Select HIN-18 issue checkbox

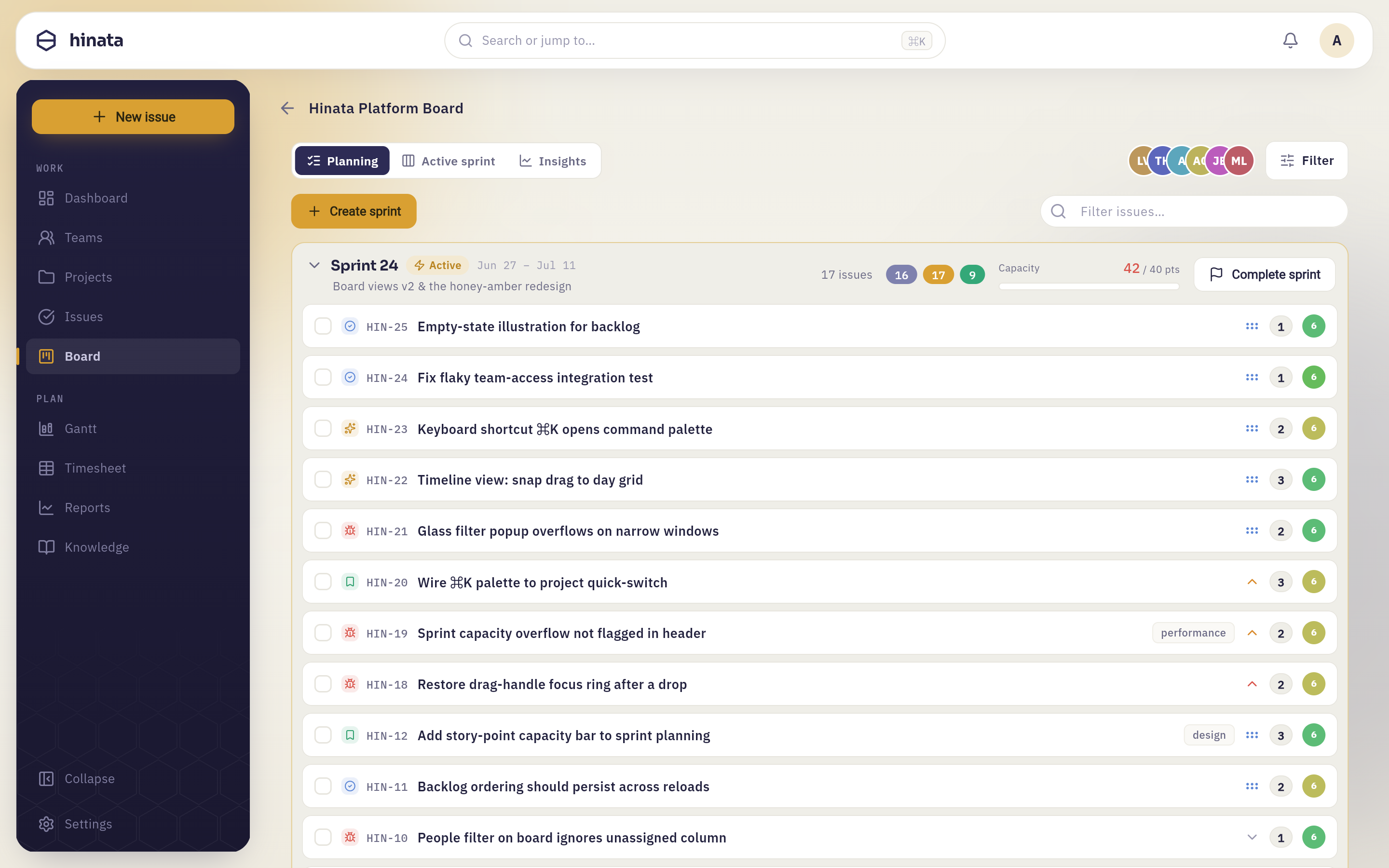[323, 684]
